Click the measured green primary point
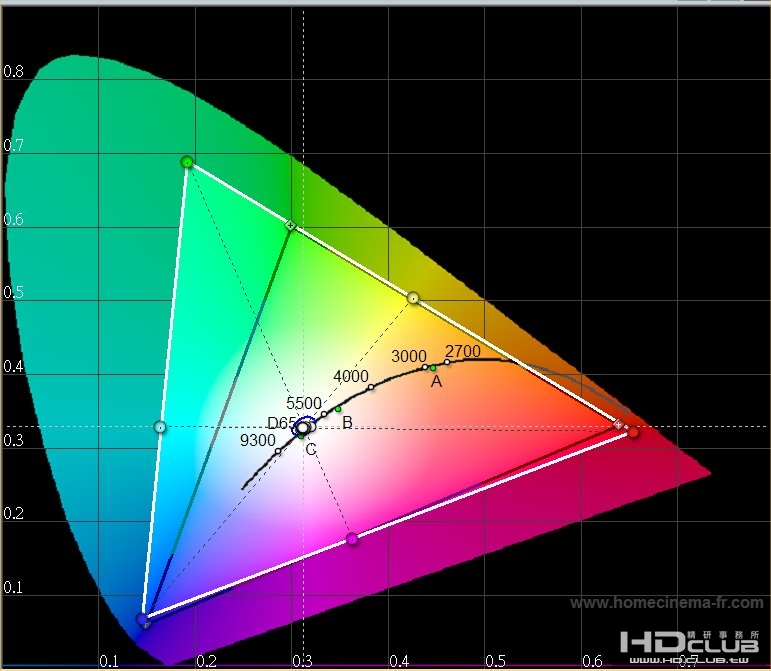 coord(187,161)
